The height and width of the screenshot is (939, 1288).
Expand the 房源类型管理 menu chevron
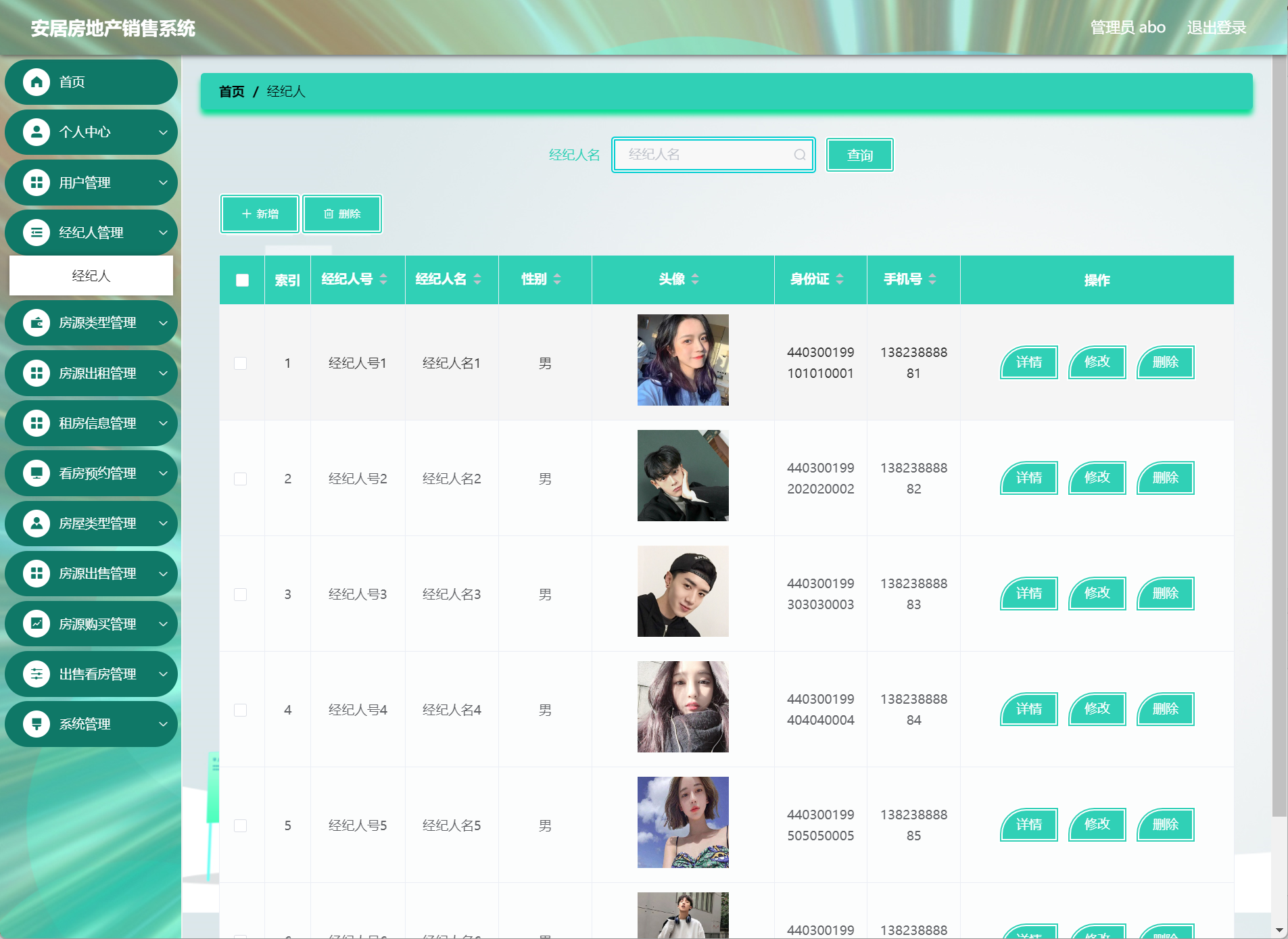click(x=163, y=323)
